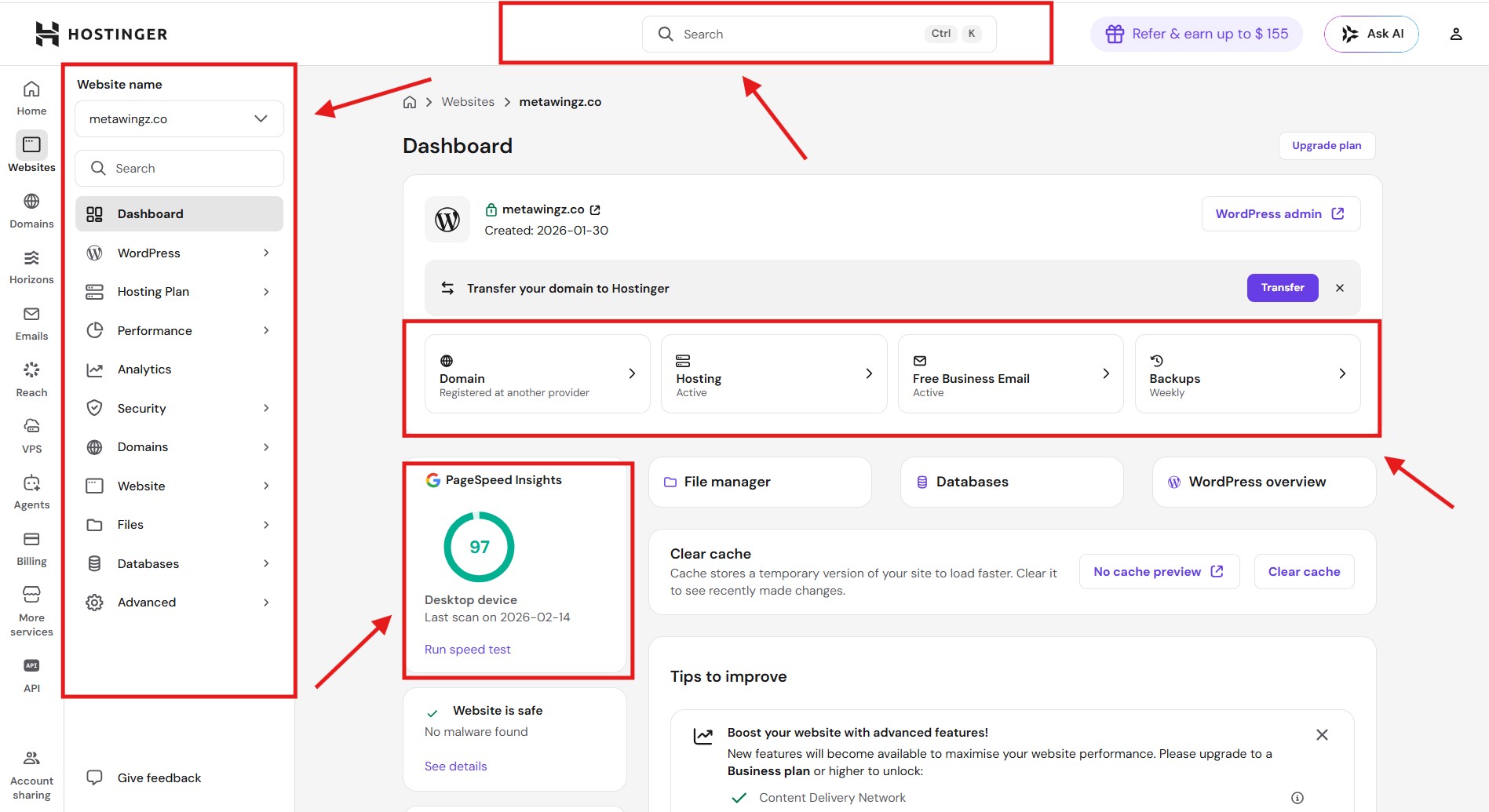
Task: Click Websites in the breadcrumb
Action: click(468, 102)
